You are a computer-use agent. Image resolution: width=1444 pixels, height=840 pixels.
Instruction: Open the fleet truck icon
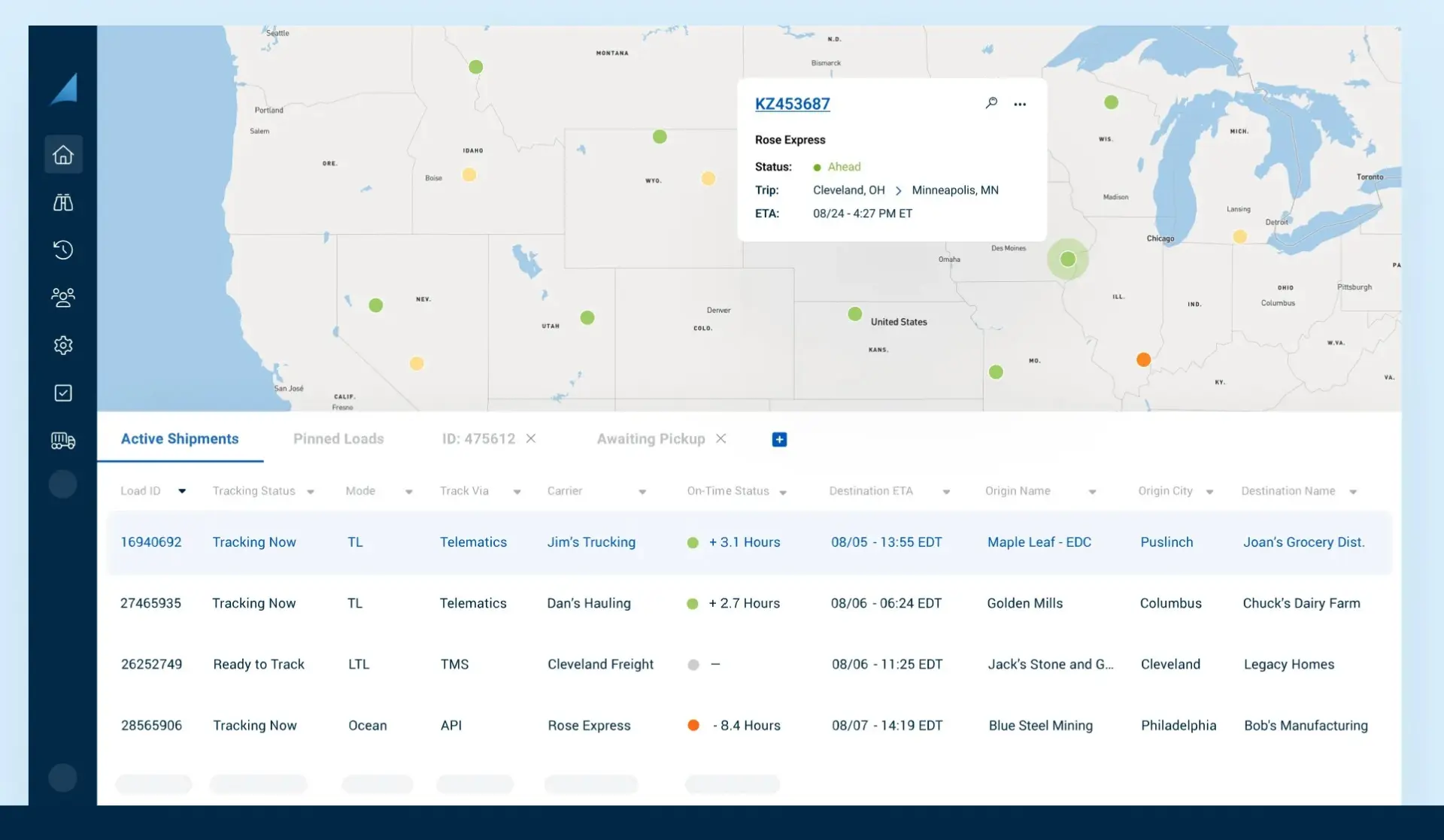[x=63, y=441]
